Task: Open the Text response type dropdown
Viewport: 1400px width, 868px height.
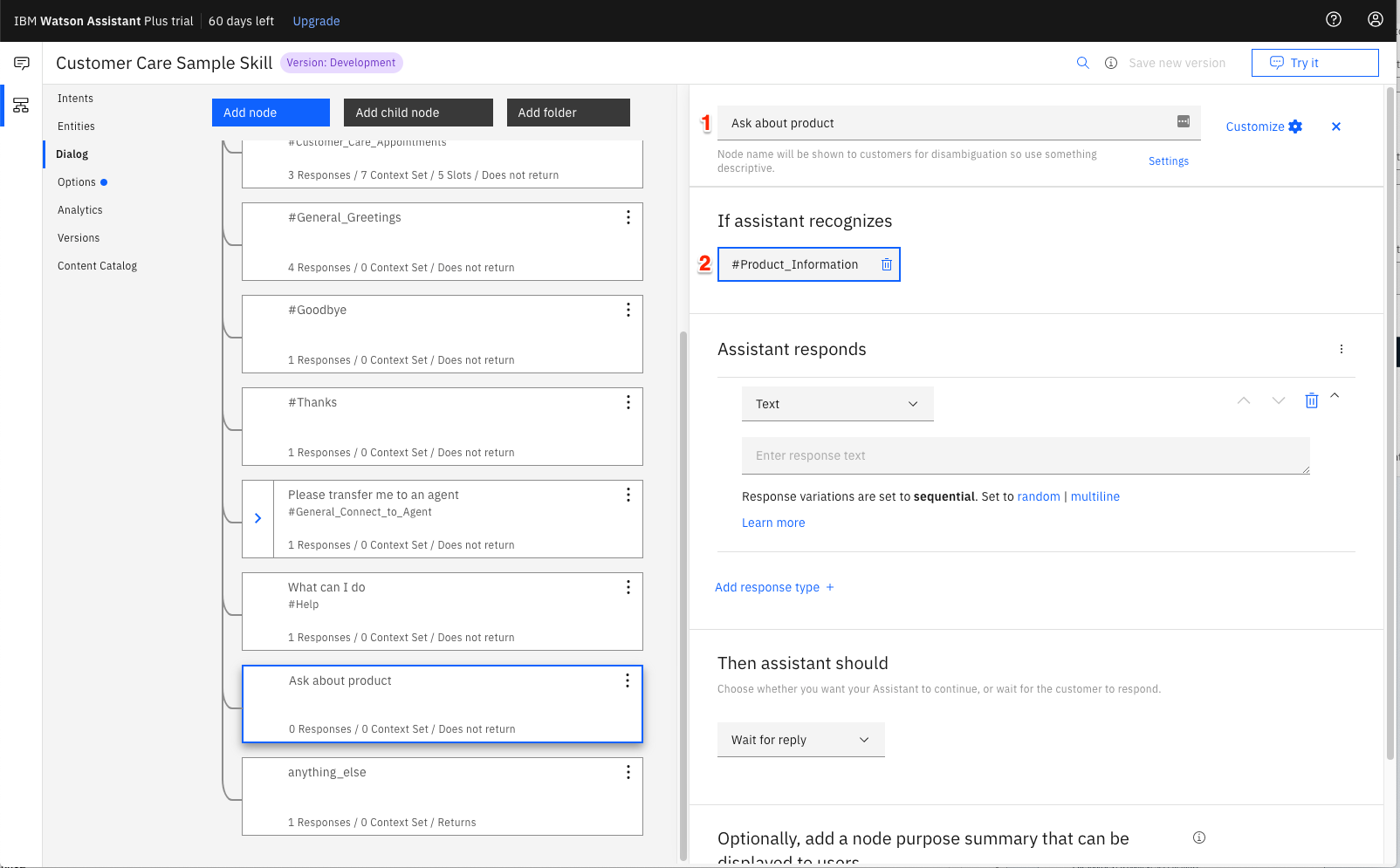Action: (838, 404)
